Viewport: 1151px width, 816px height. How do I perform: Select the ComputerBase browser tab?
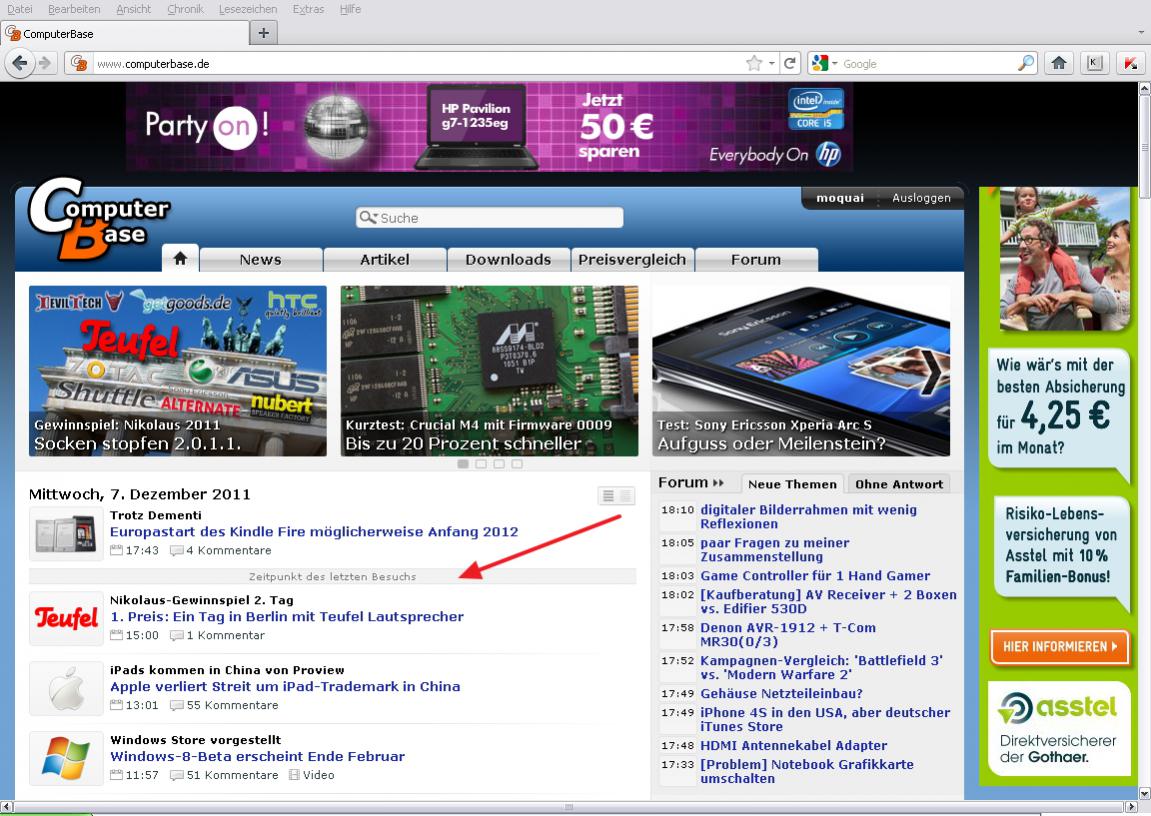125,33
